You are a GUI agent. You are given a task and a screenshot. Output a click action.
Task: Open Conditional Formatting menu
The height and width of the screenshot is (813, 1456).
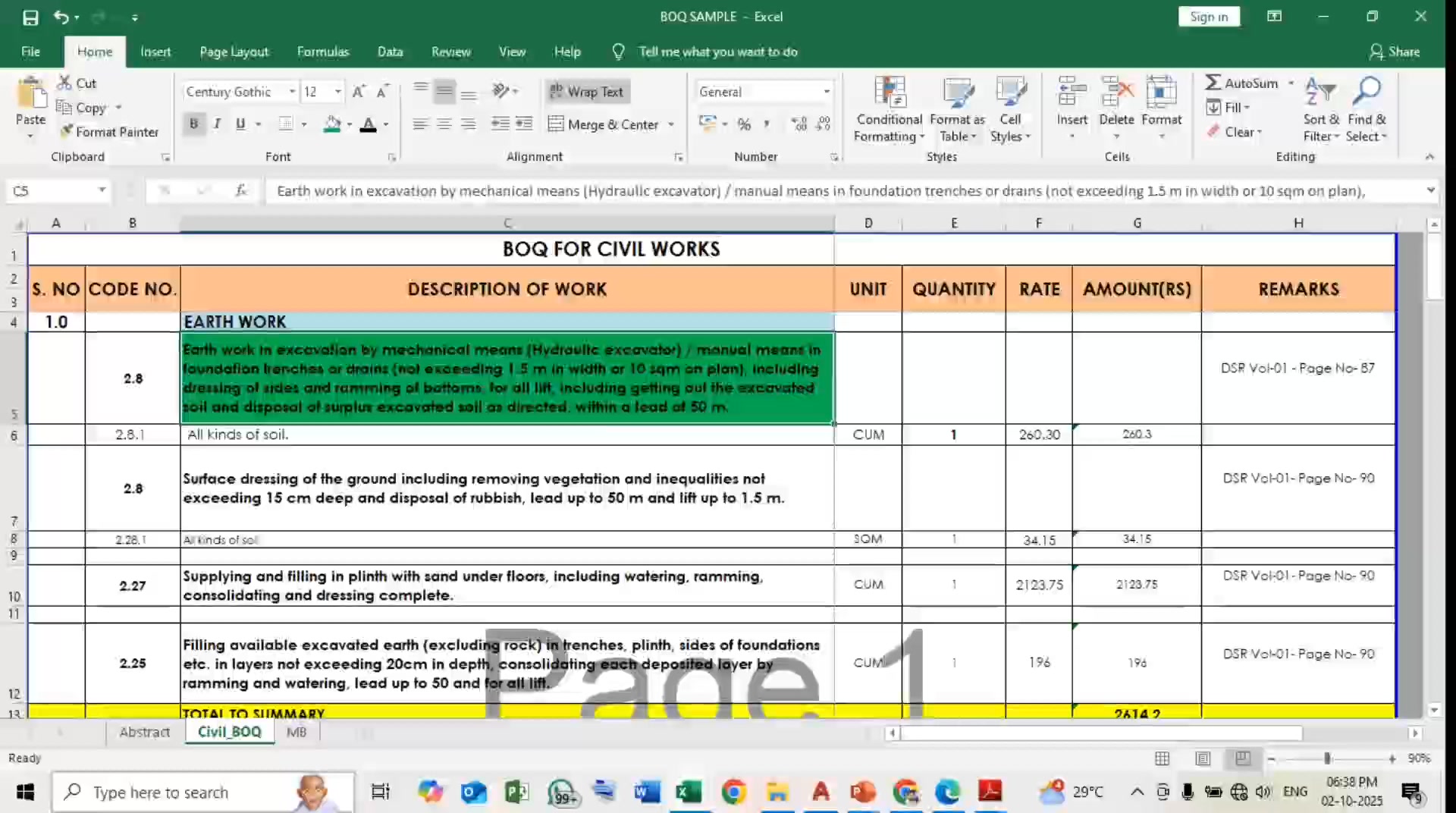(x=890, y=110)
